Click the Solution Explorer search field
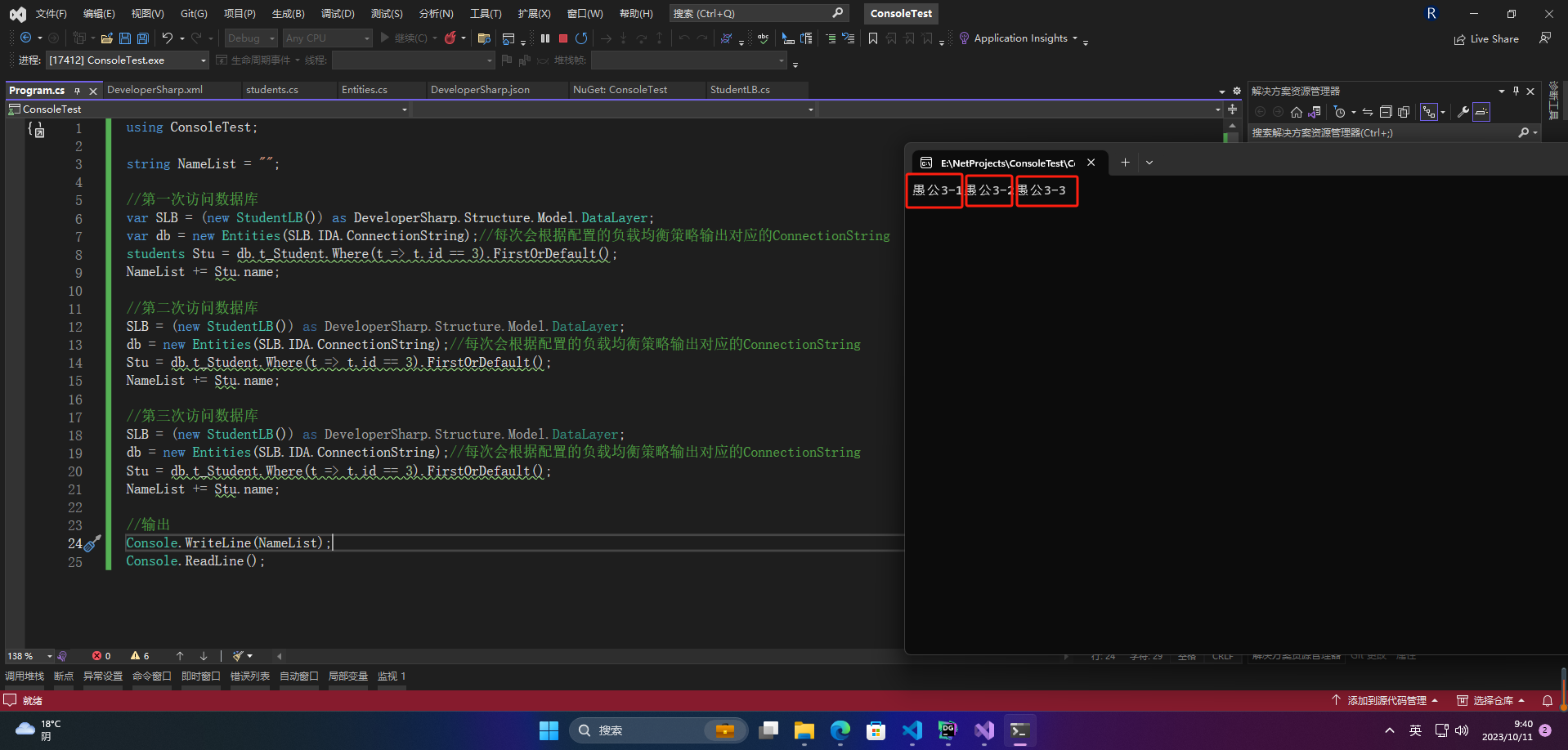 (x=1395, y=132)
